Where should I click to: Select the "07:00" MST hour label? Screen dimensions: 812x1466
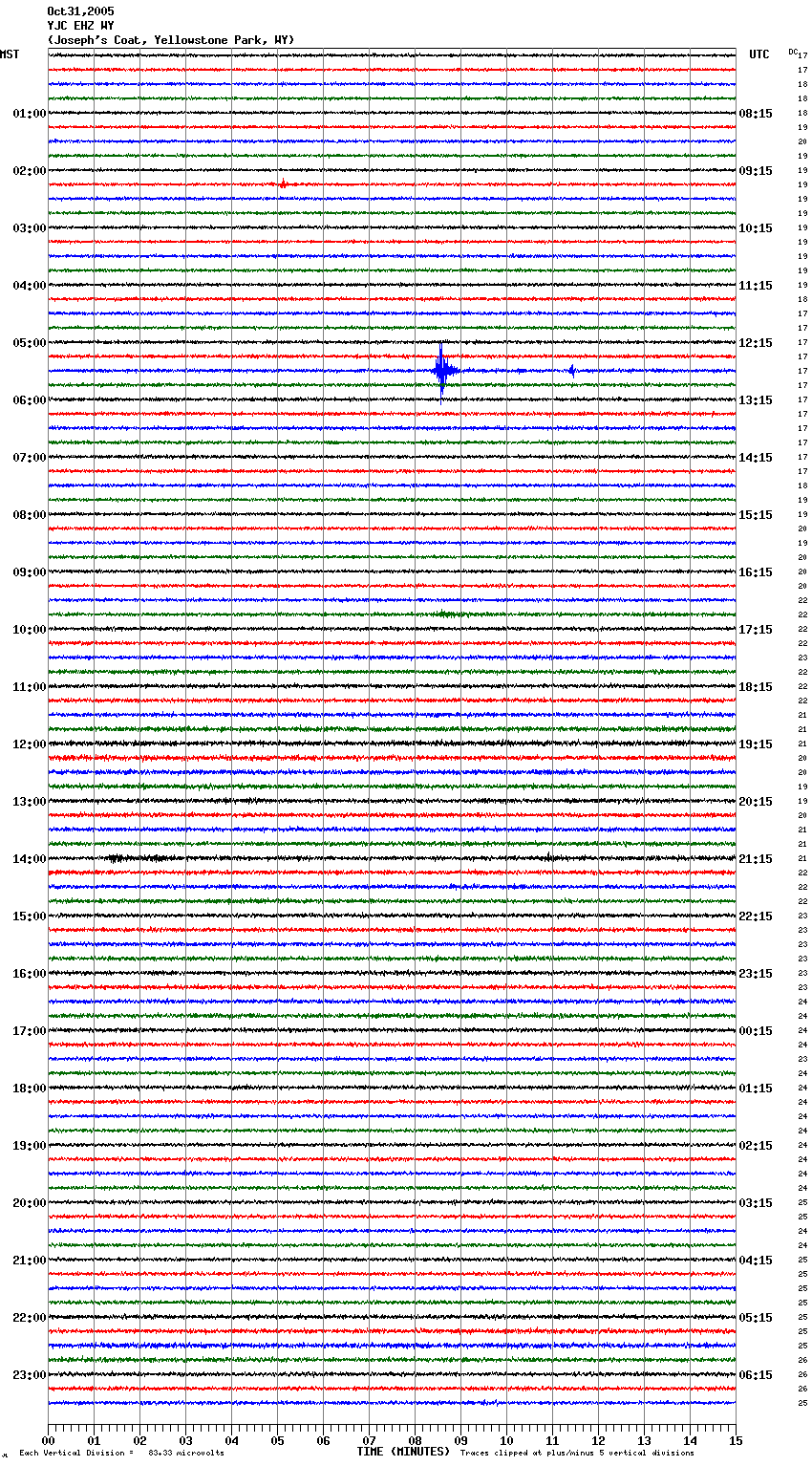pyautogui.click(x=30, y=458)
